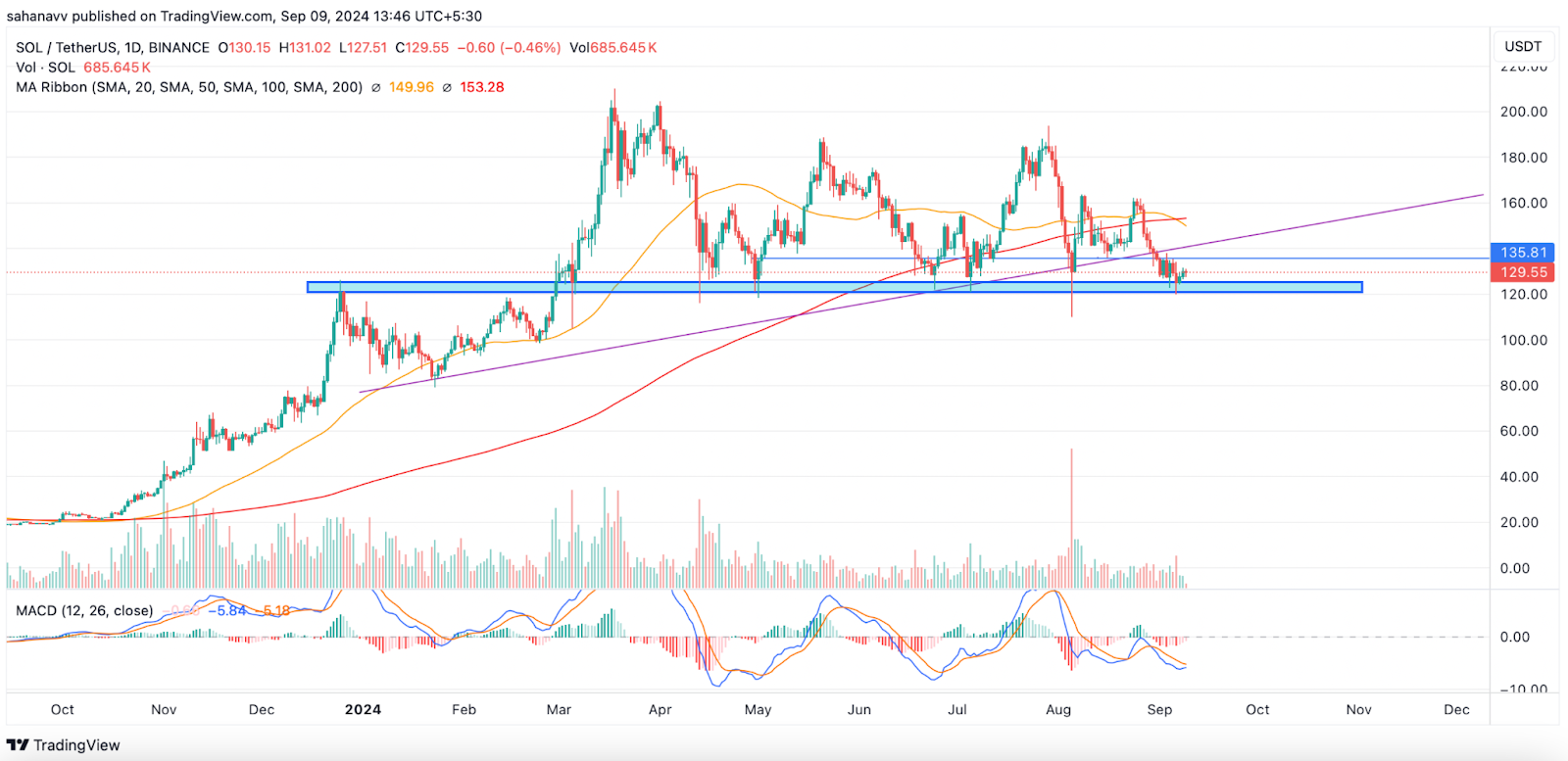Click the high value H131.02
This screenshot has width=1568, height=761.
click(305, 47)
